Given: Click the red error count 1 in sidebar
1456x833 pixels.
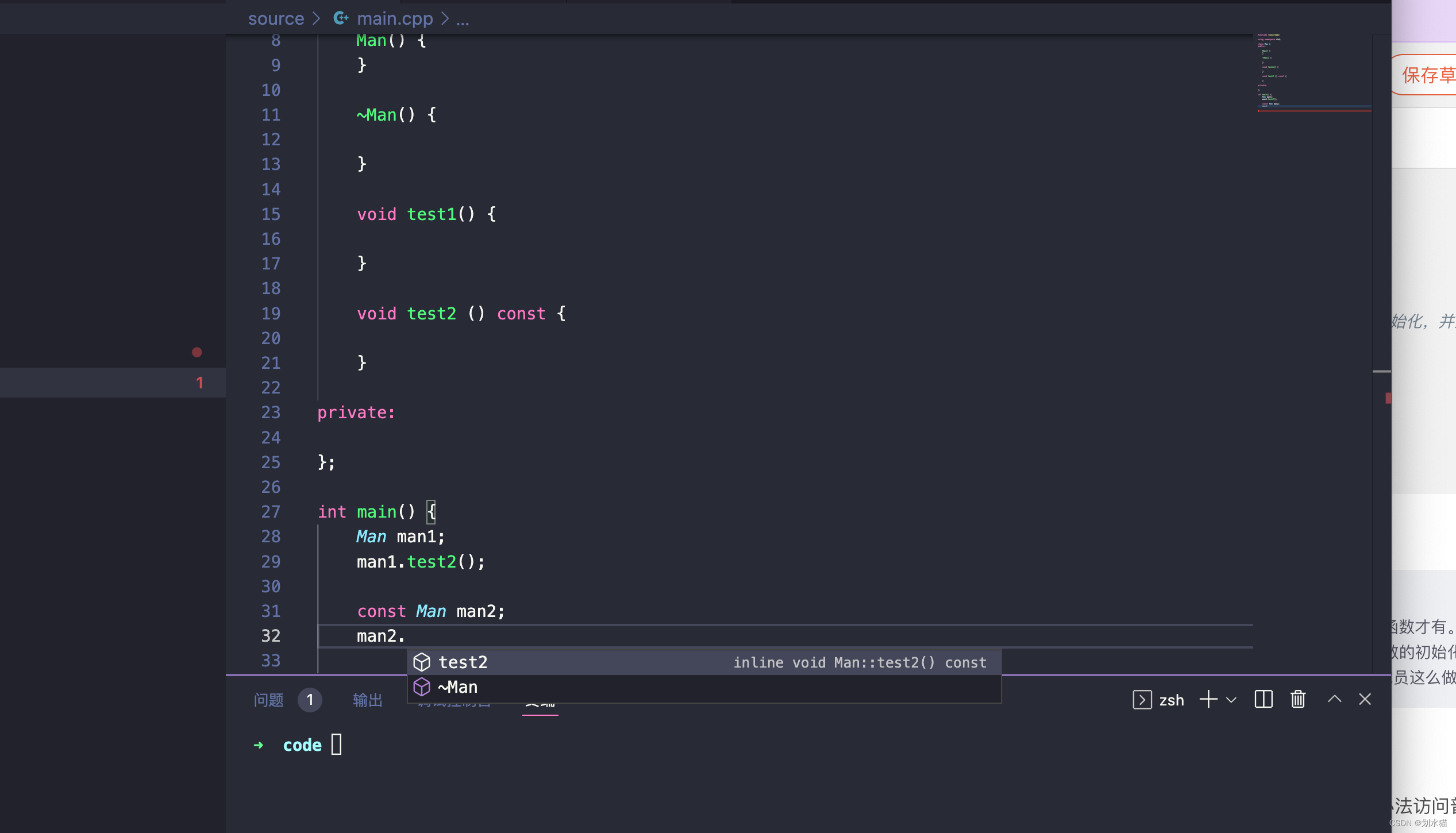Looking at the screenshot, I should tap(200, 383).
